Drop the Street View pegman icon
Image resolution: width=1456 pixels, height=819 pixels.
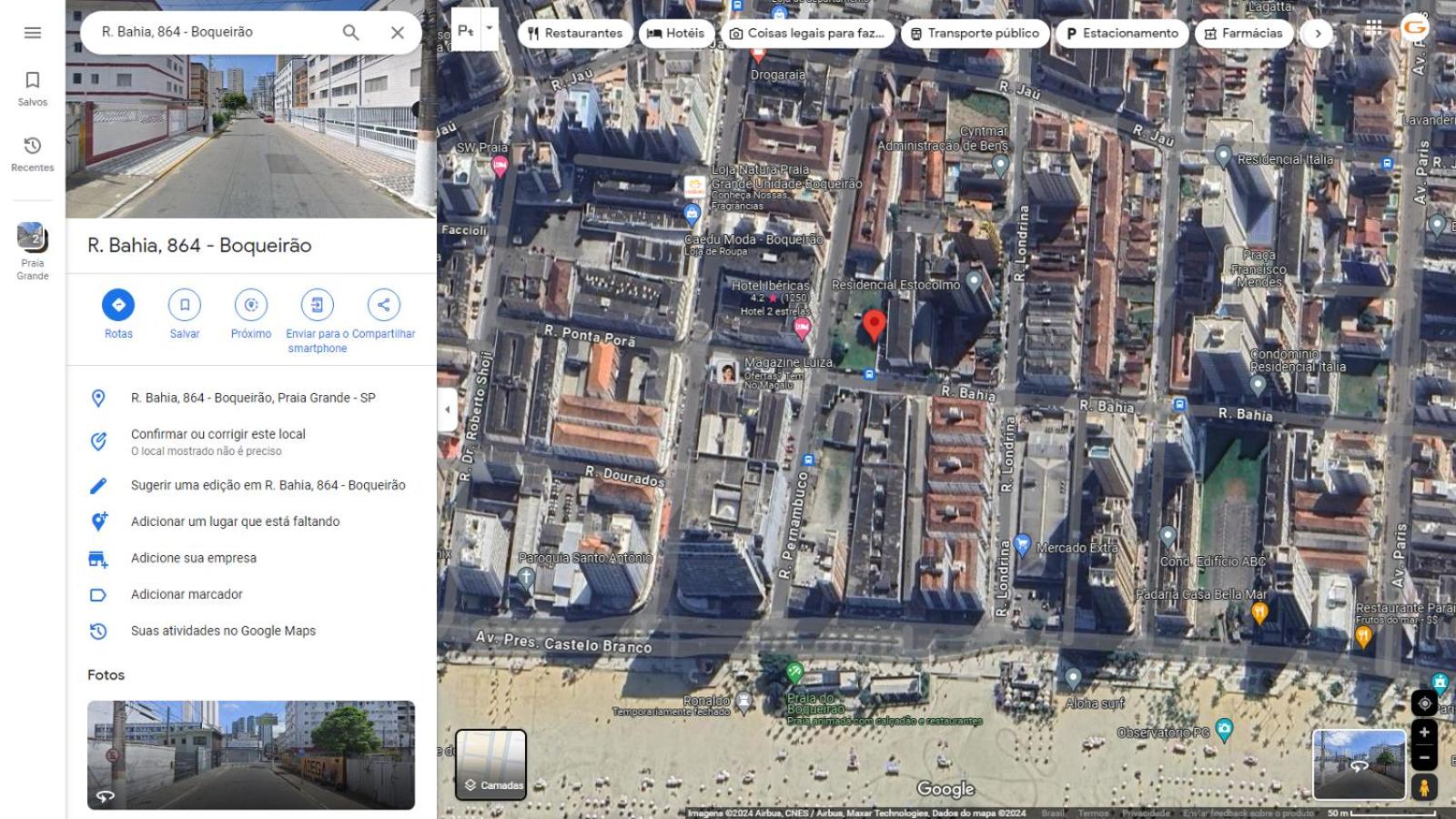(1424, 787)
